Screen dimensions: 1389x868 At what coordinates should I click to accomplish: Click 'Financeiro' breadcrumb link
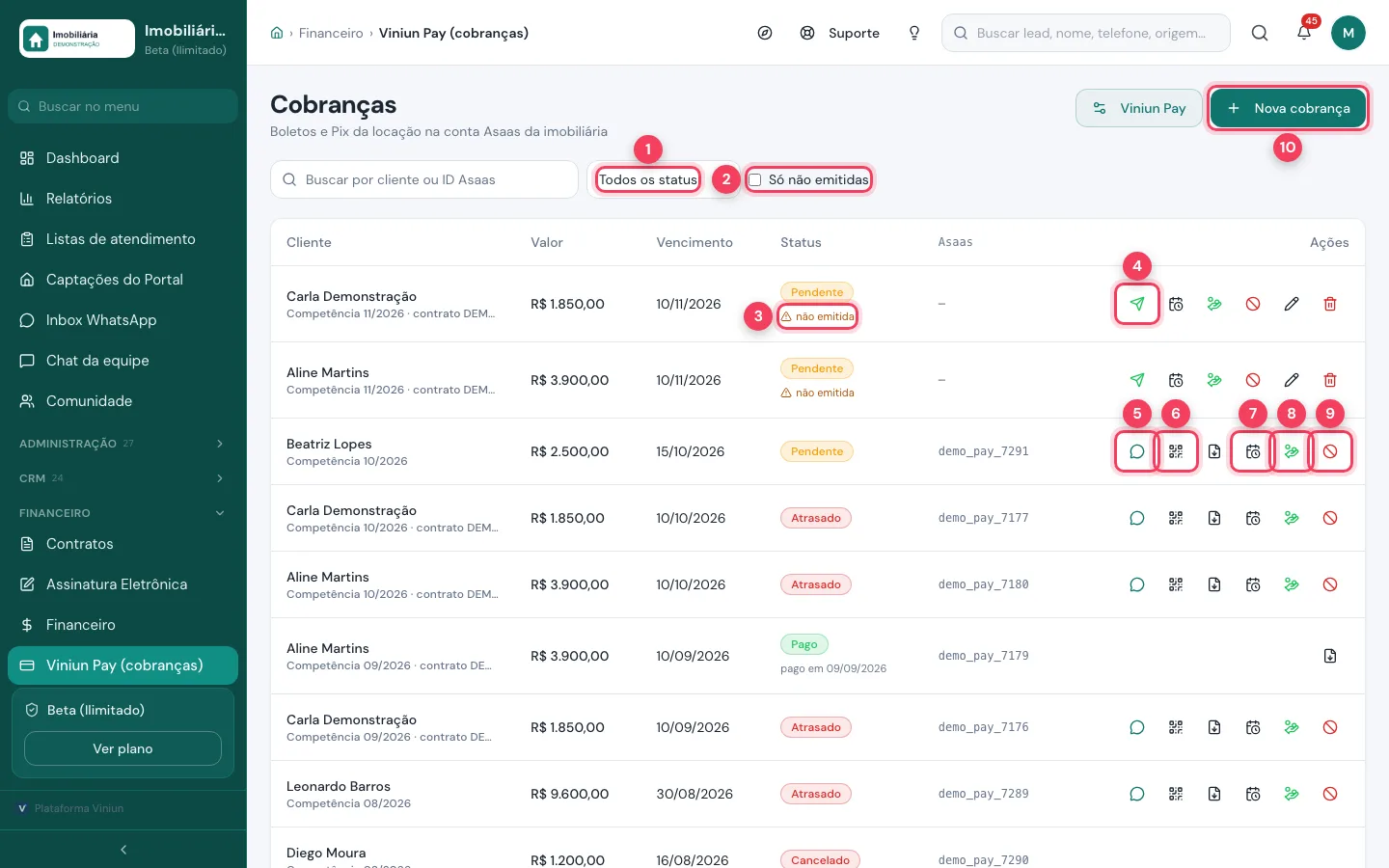pyautogui.click(x=331, y=33)
